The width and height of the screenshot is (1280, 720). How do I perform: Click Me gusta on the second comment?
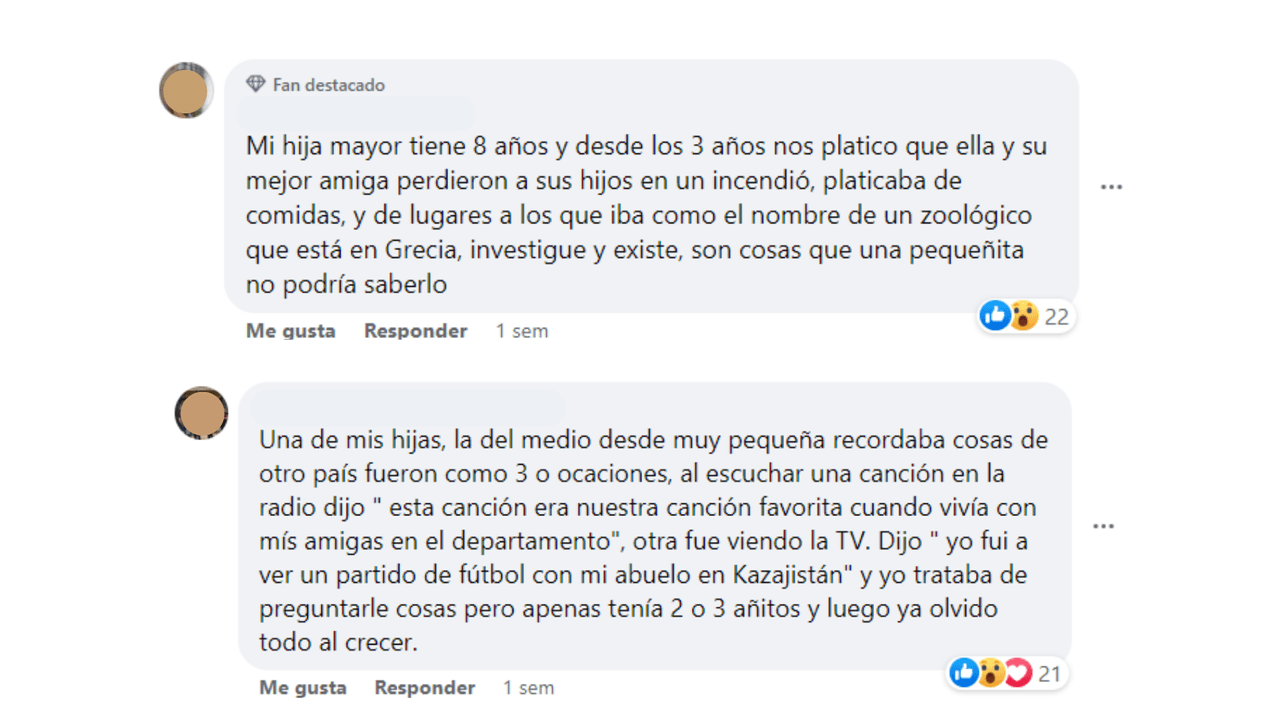tap(302, 687)
